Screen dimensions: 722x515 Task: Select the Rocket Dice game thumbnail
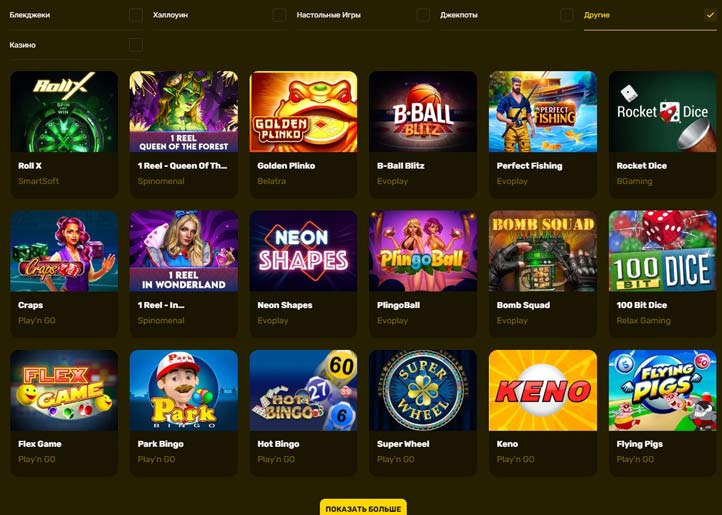[663, 112]
